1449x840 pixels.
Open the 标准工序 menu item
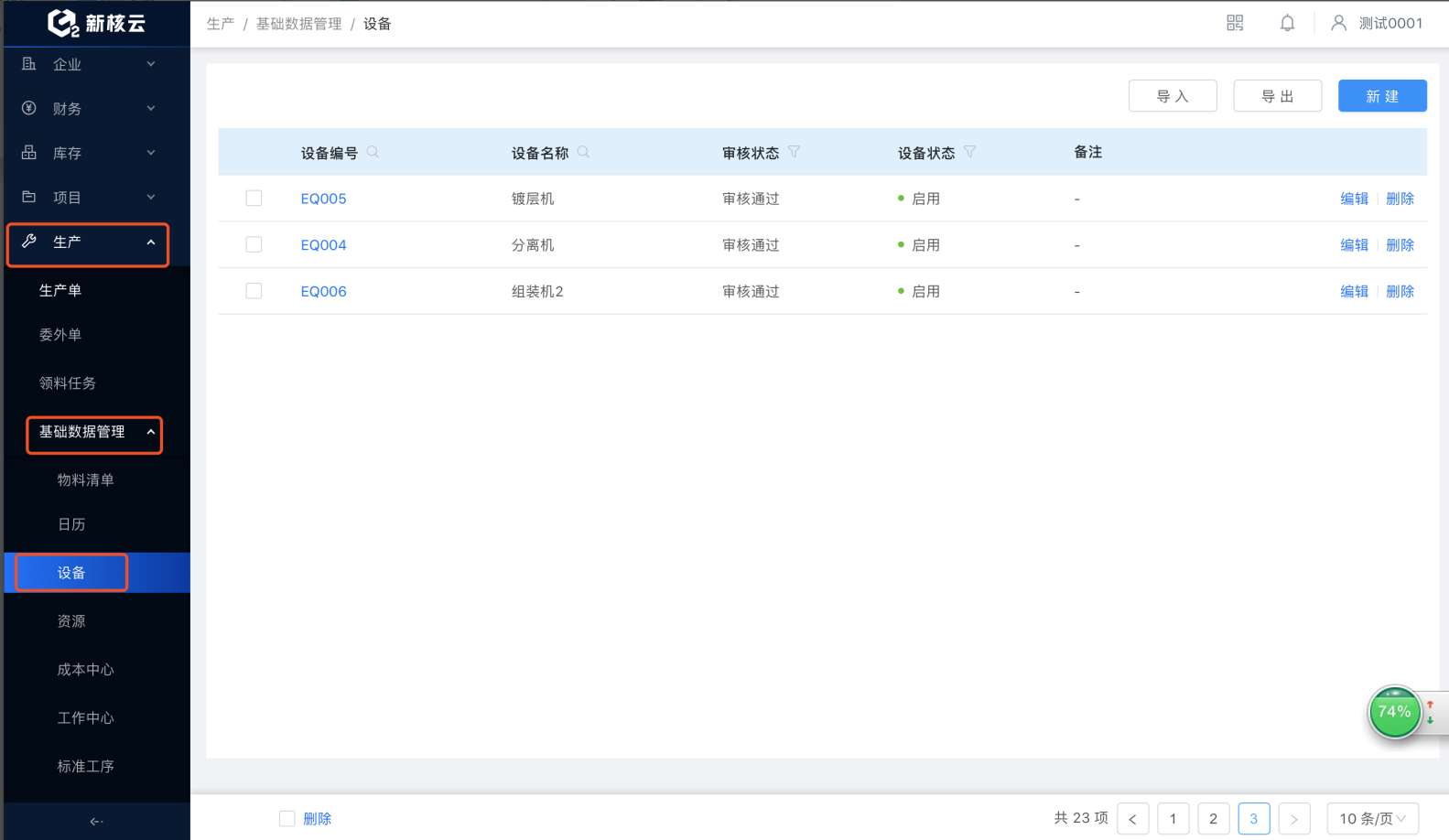click(85, 767)
